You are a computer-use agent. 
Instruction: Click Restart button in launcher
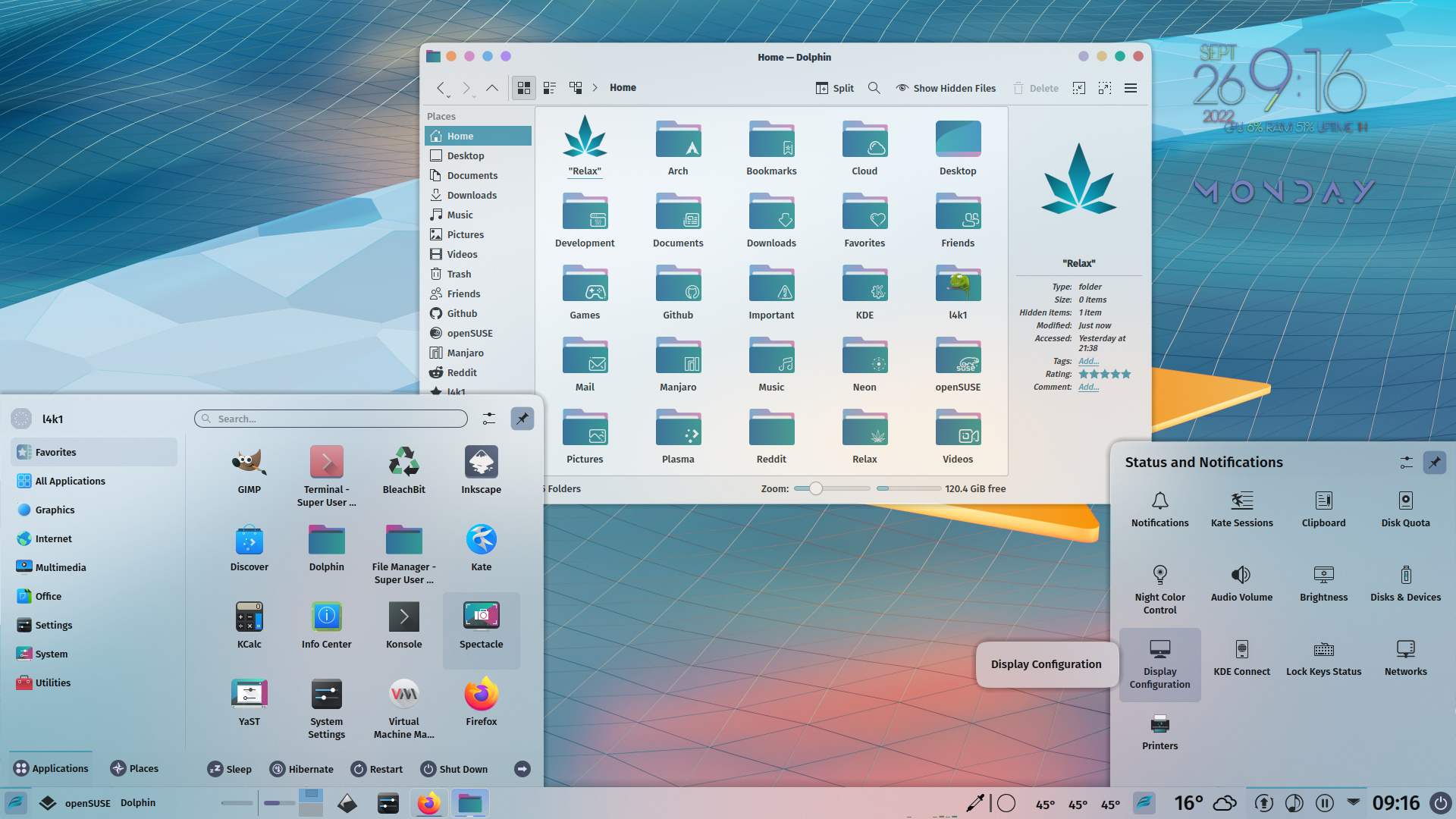tap(377, 769)
